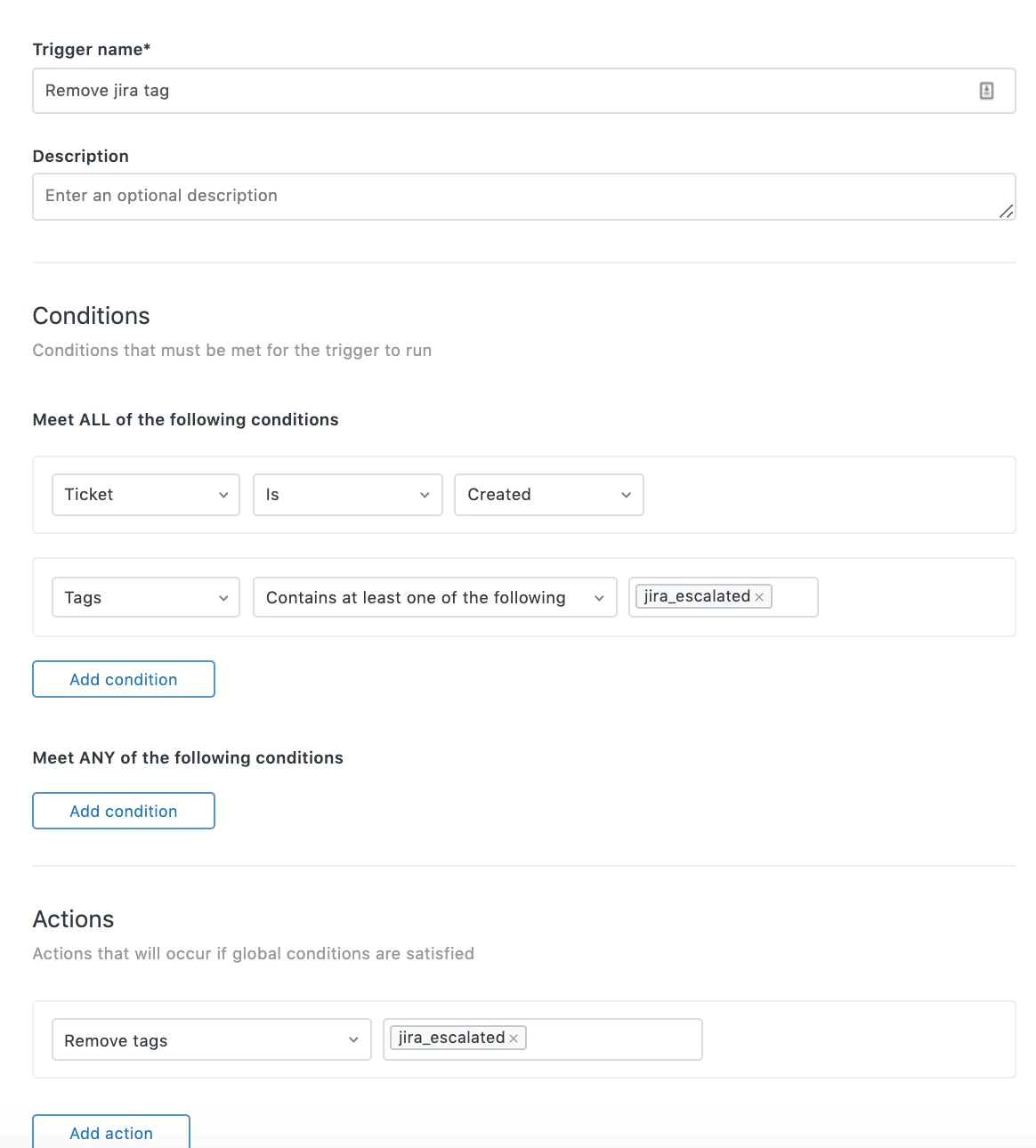Screen dimensions: 1036x1148
Task: Expand 'Contains at least one of the following' dropdown
Action: 434,598
